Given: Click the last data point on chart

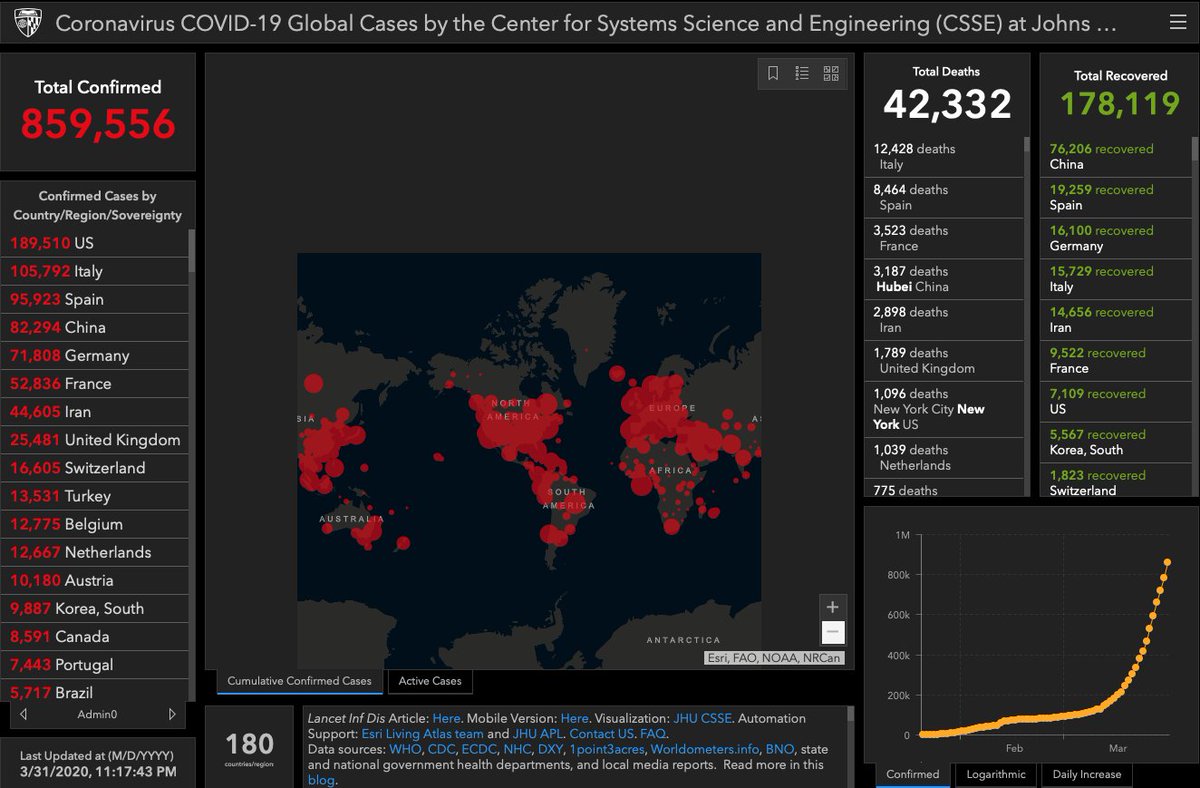Looking at the screenshot, I should (1167, 562).
